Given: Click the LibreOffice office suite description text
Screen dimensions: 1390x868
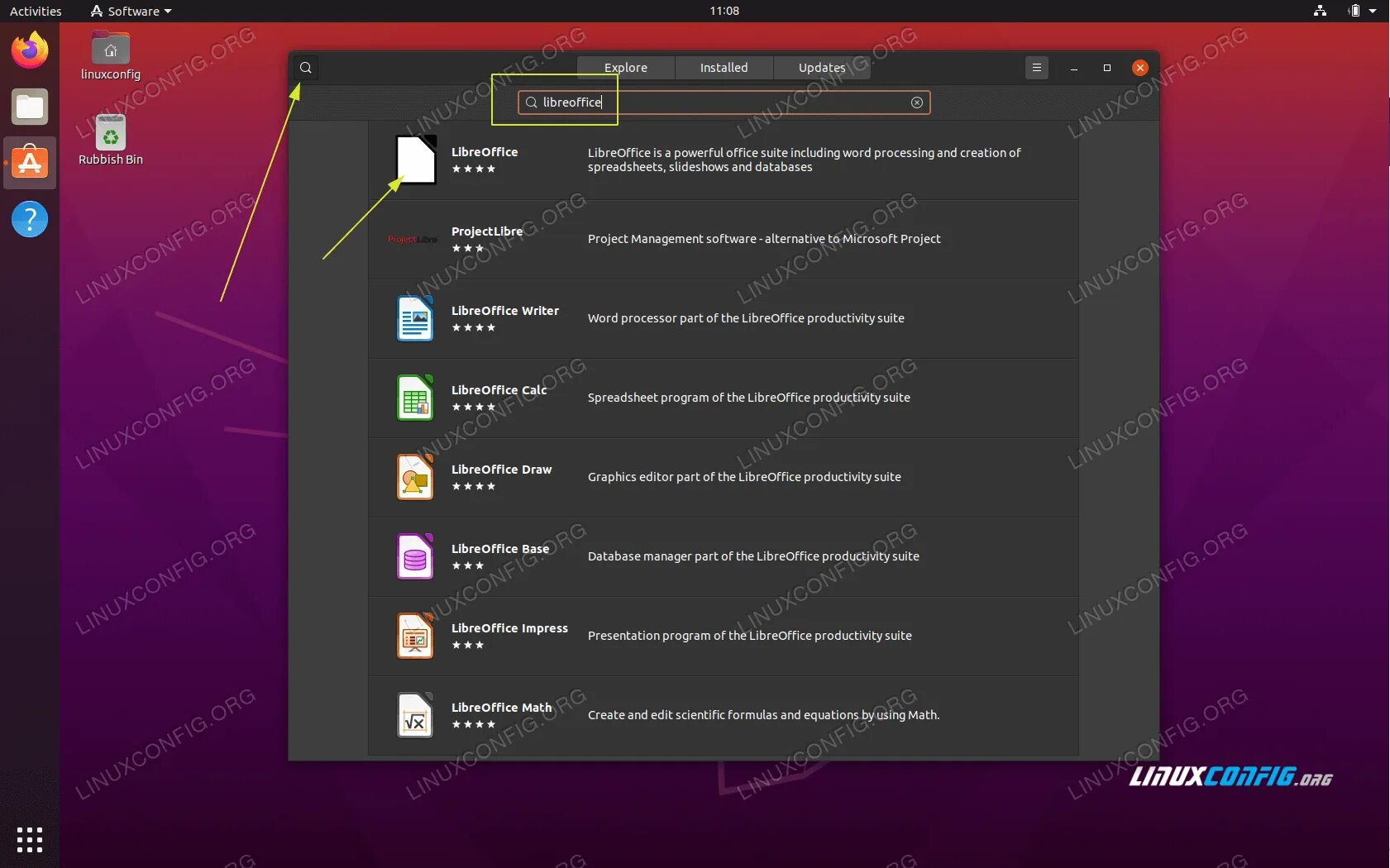Looking at the screenshot, I should [x=805, y=160].
